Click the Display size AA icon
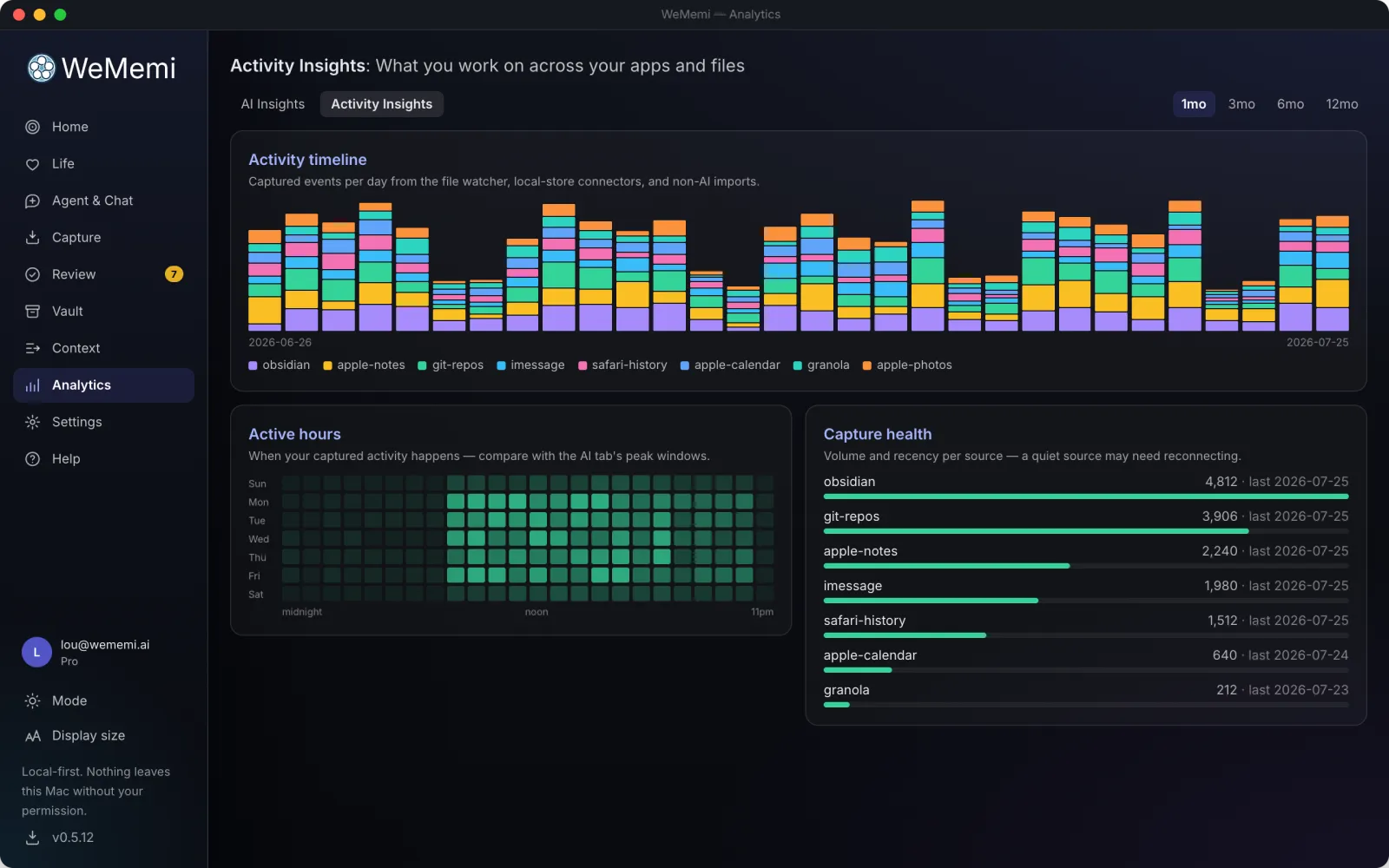Screen dimensions: 1389x868 click(32, 736)
